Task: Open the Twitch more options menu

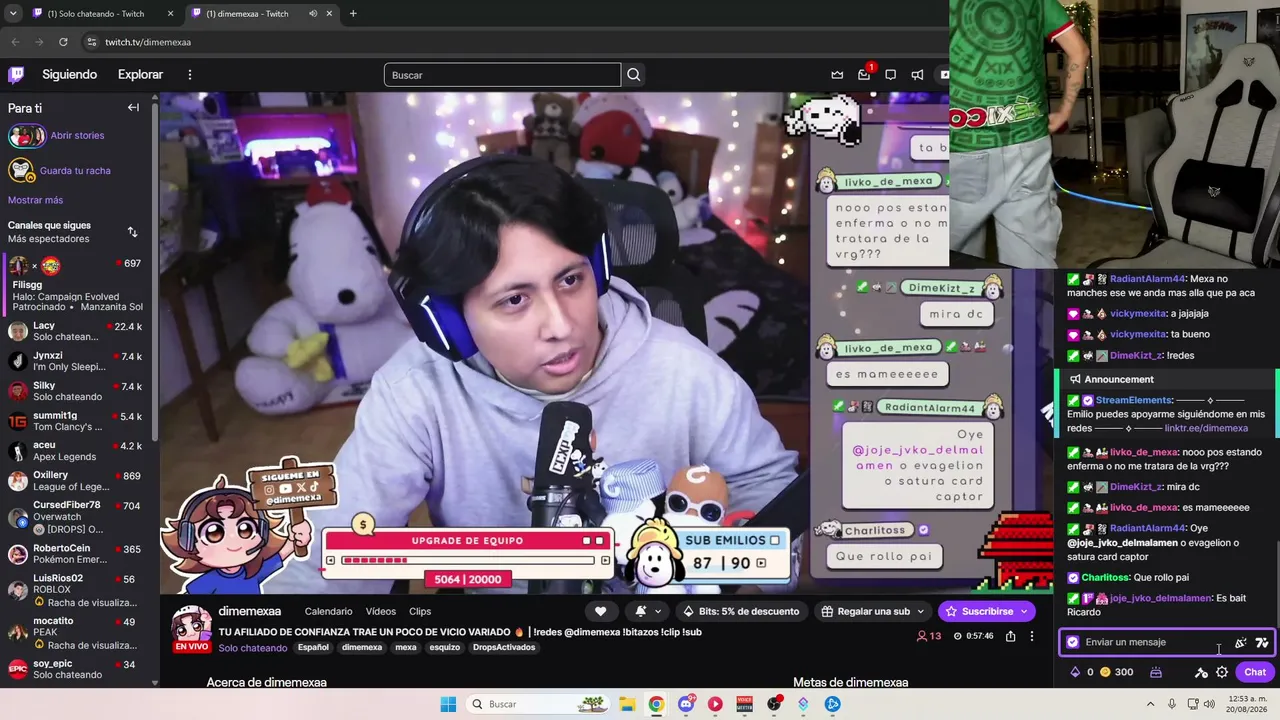Action: tap(190, 74)
